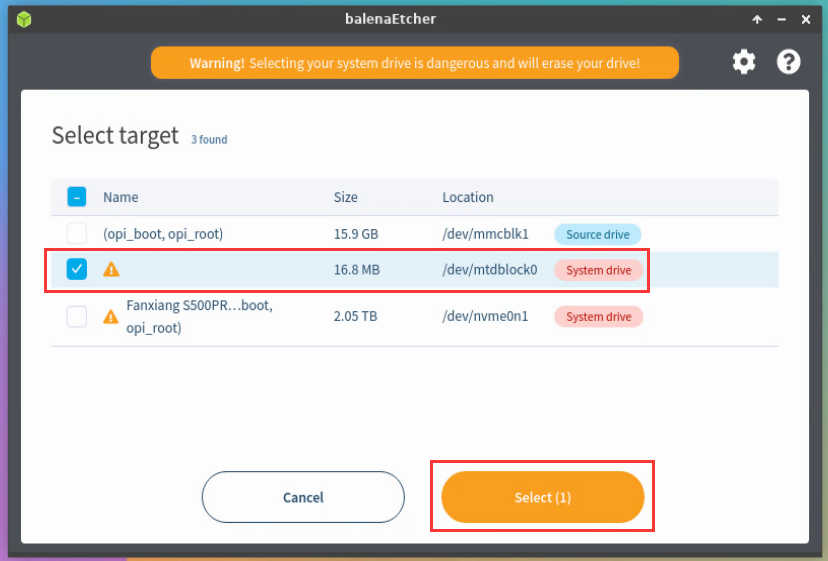Click System drive badge for /dev/mtdblock0

click(598, 270)
